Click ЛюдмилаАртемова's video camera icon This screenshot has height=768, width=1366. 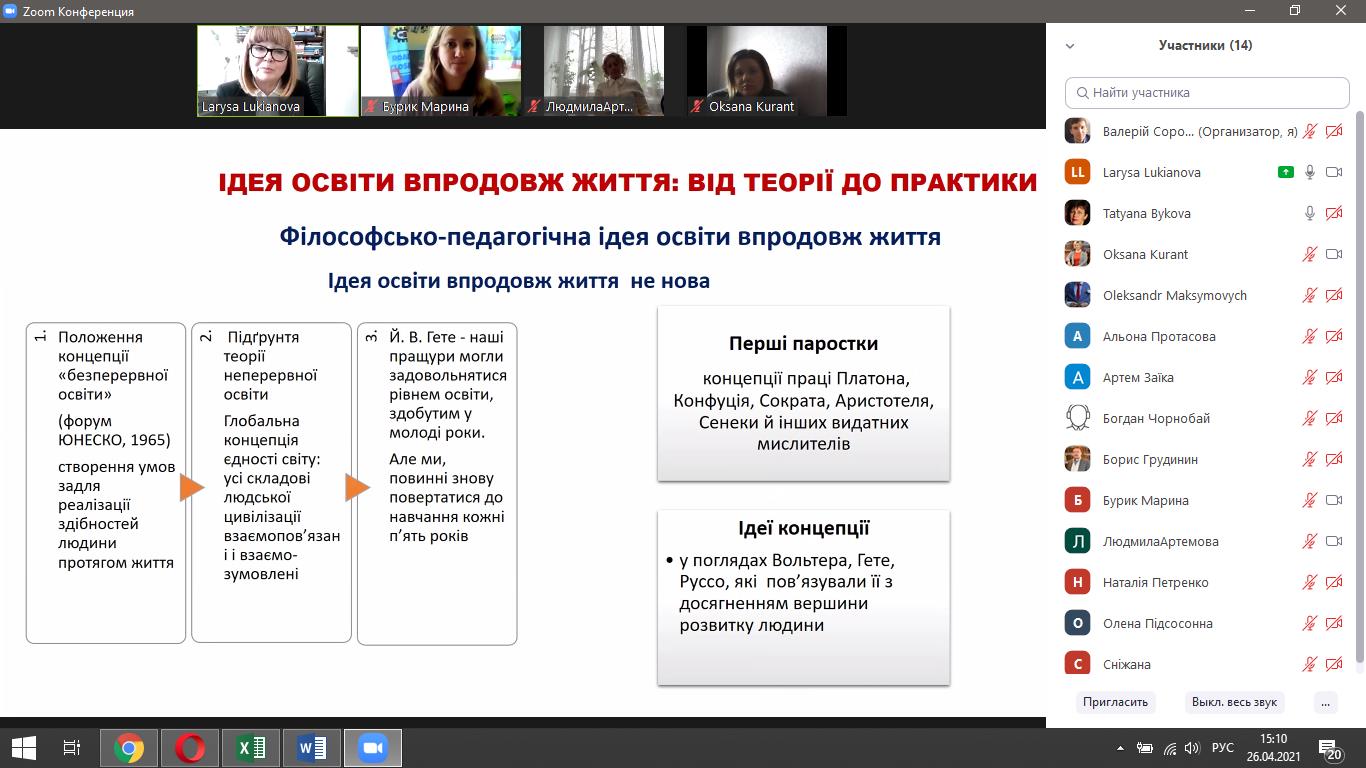click(x=1333, y=542)
